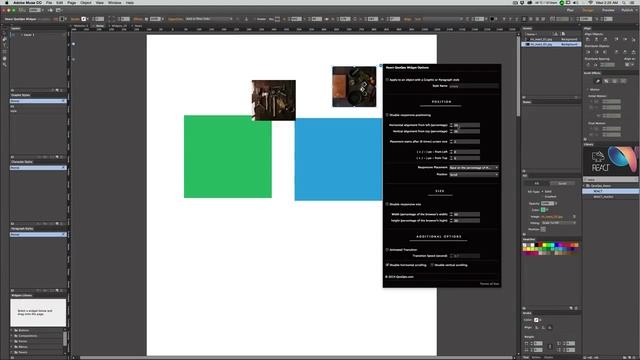Check Disable responsive positioning
640x360 pixels.
pyautogui.click(x=387, y=115)
